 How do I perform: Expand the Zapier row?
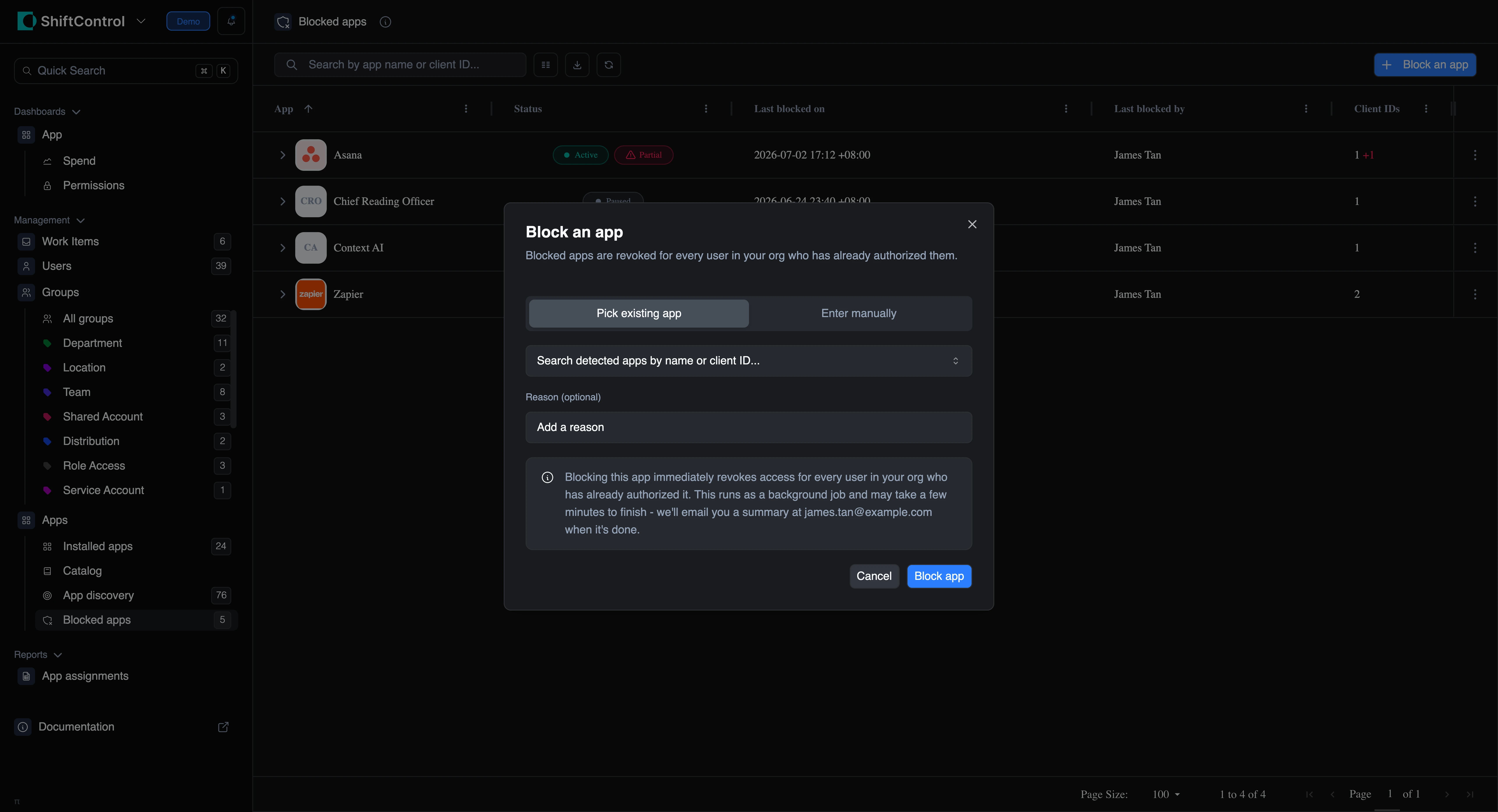tap(283, 294)
